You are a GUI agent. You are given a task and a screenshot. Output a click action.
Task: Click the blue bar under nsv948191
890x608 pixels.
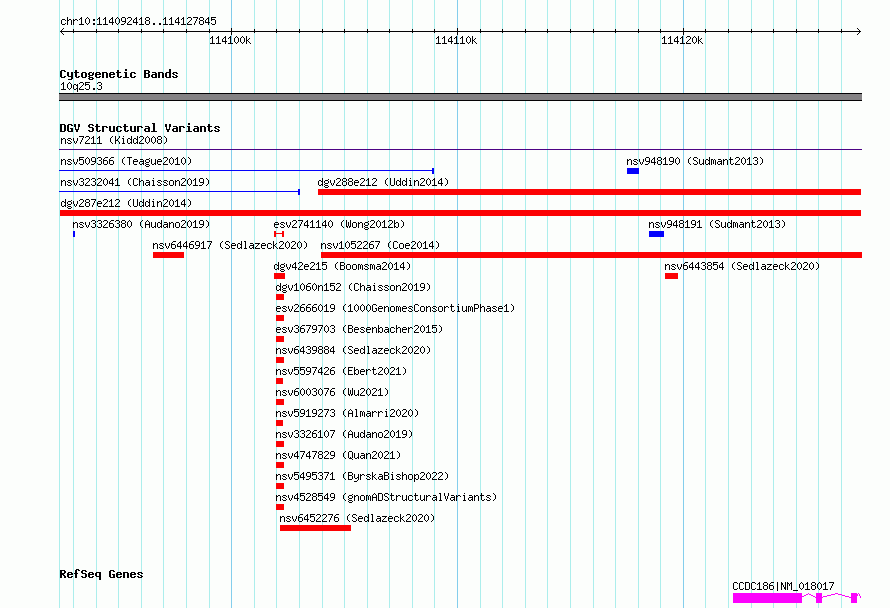656,234
